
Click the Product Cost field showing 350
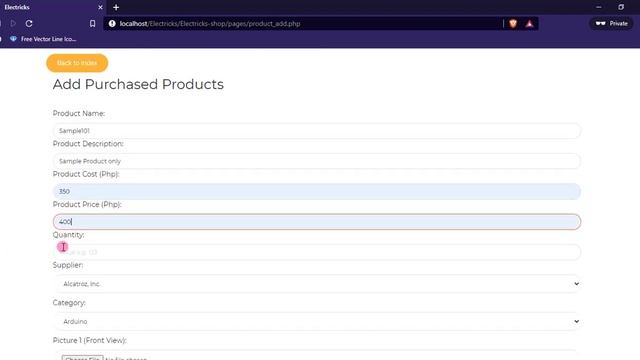[317, 191]
